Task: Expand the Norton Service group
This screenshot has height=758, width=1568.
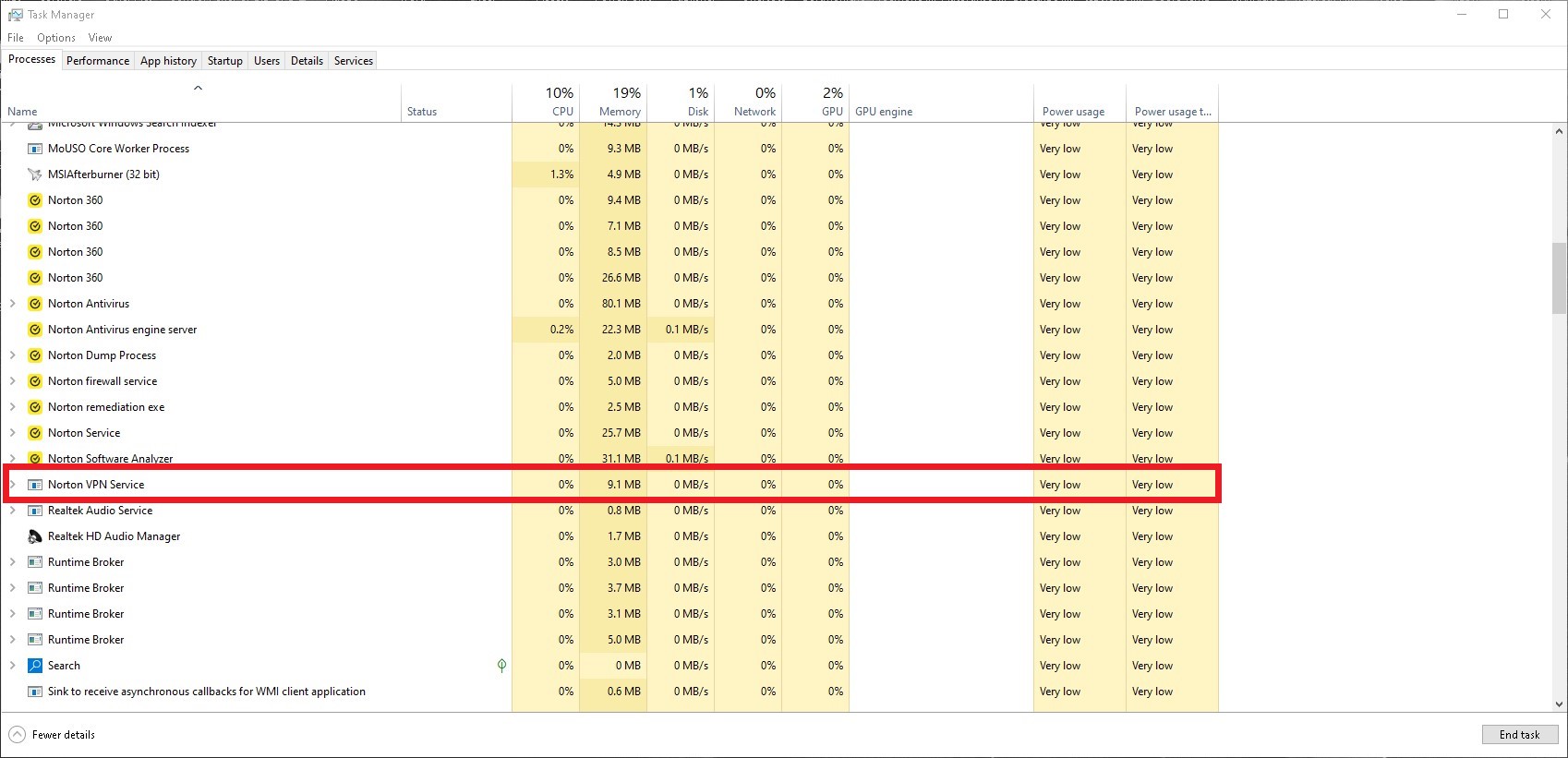Action: point(12,433)
